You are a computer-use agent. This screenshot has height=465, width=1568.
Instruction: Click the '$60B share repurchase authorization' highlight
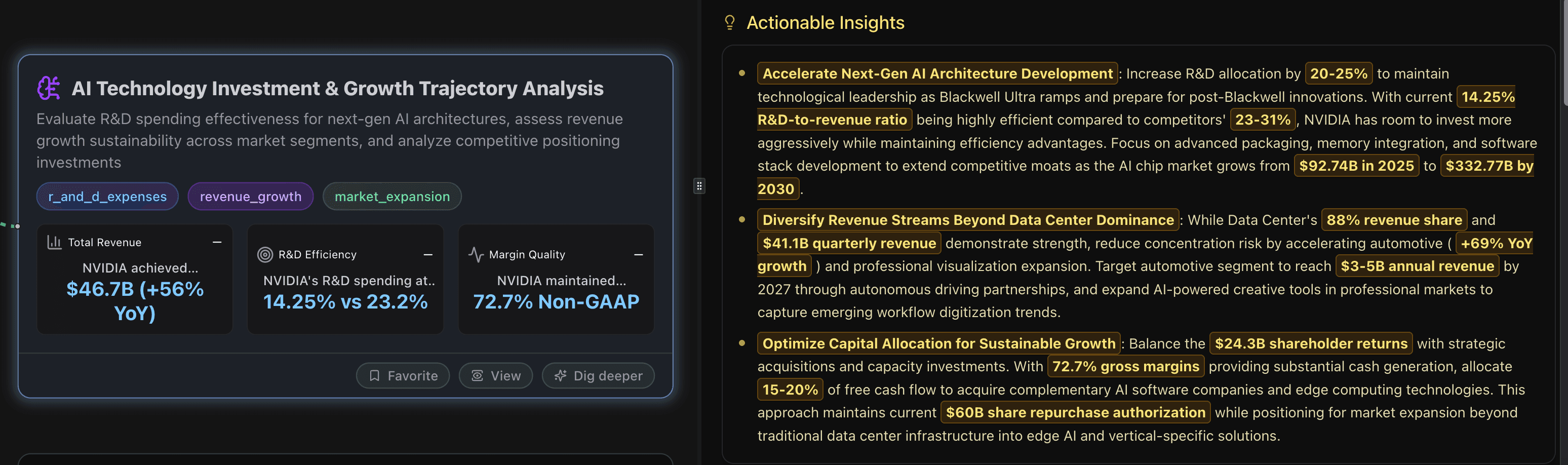coord(1076,413)
